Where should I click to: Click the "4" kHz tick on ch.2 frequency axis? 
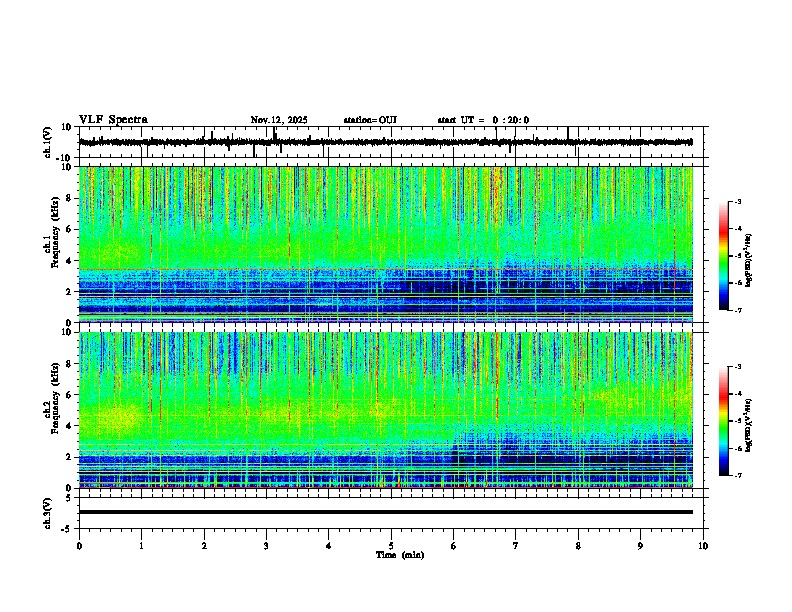coord(70,426)
